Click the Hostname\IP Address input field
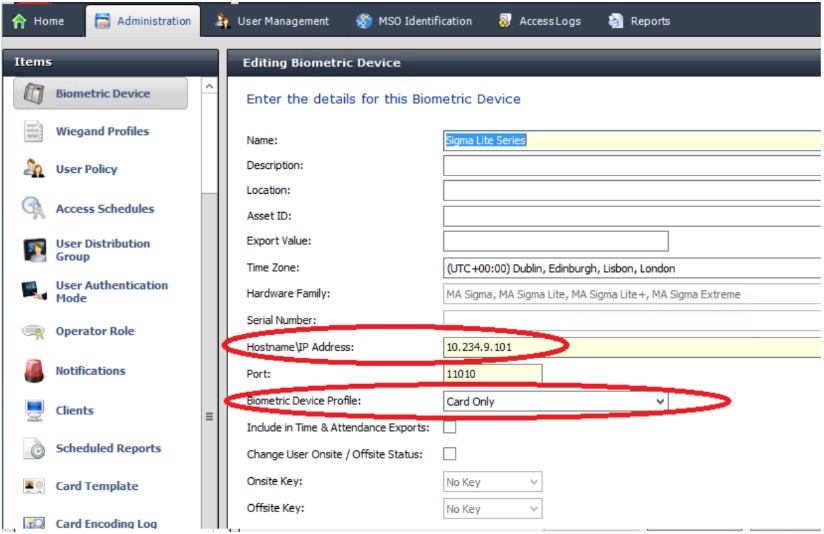Screen dimensions: 824x534 pyautogui.click(x=630, y=347)
